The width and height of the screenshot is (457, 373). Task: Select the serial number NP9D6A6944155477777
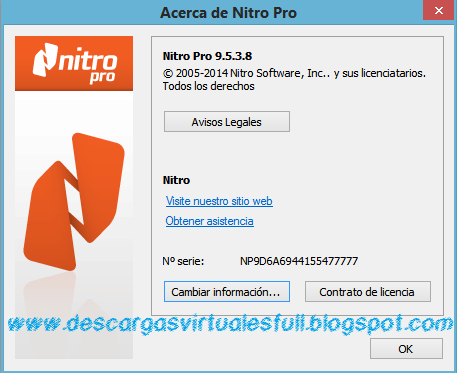tap(299, 261)
